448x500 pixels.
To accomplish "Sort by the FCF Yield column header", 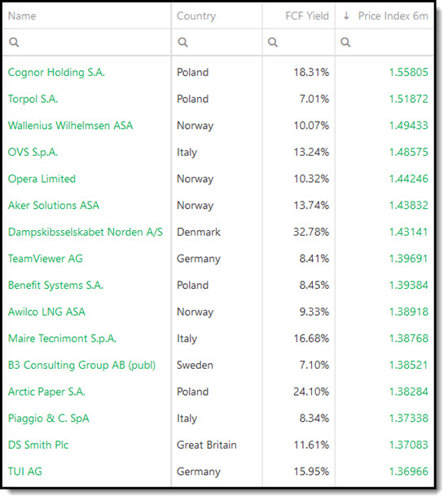I will click(x=307, y=16).
